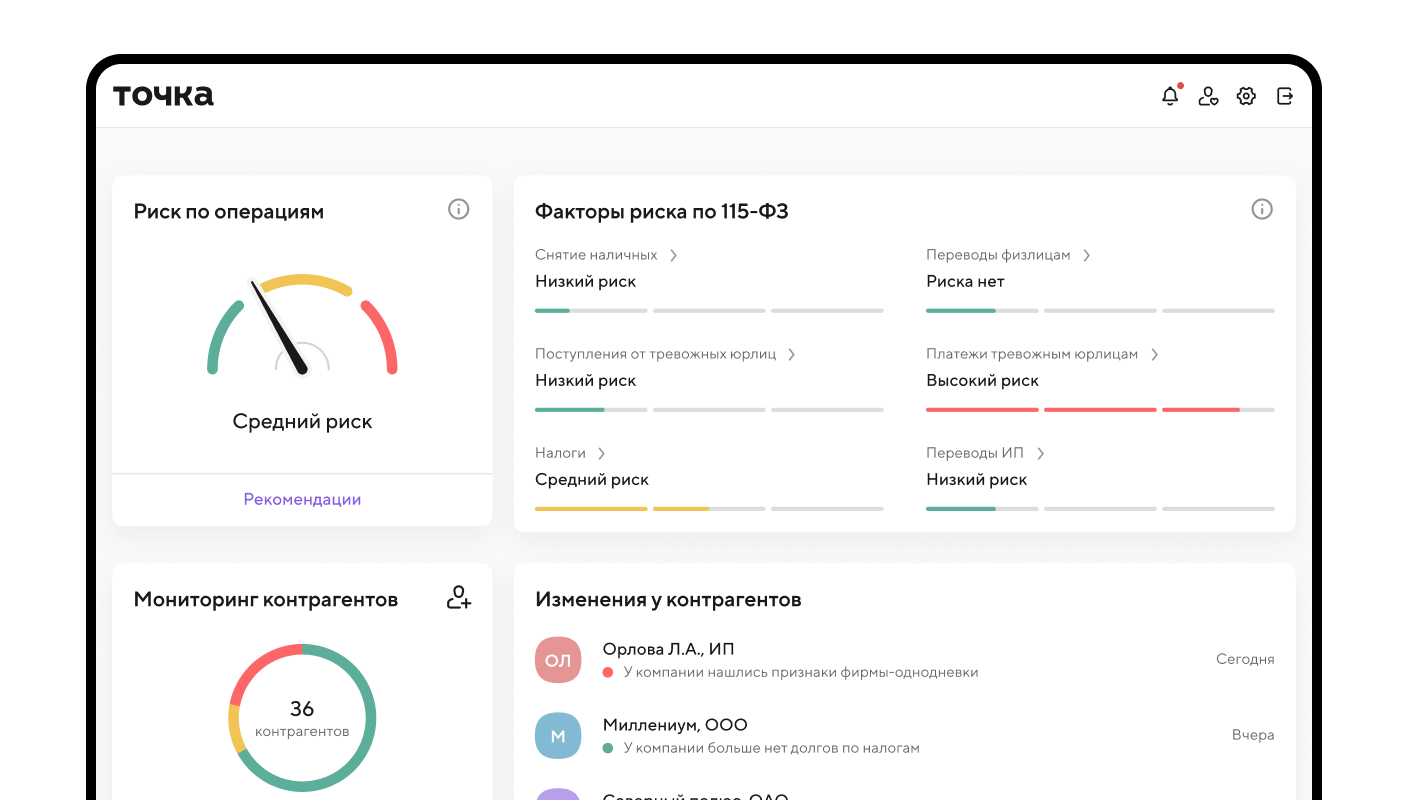Viewport: 1408px width, 800px height.
Task: Select the Орлова Л.А. avatar thumbnail
Action: pos(558,659)
